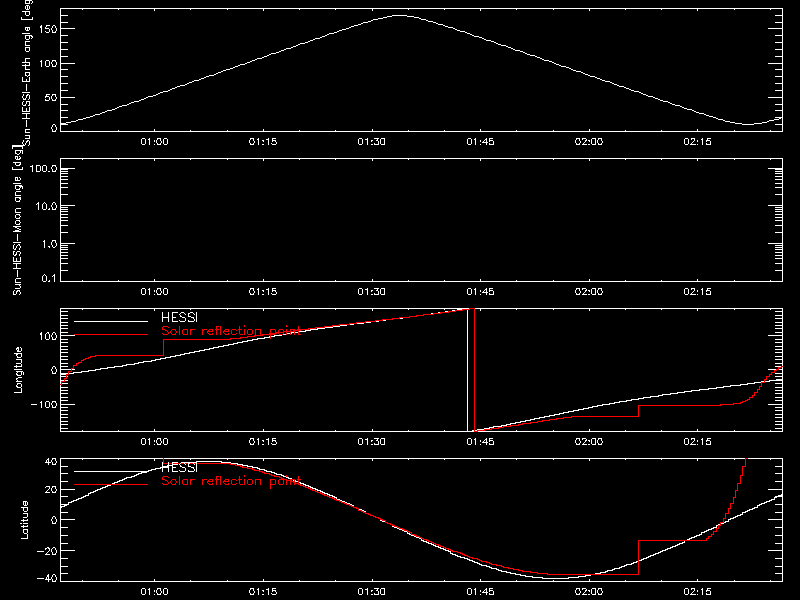The image size is (800, 600).
Task: Click 01:30 time label under Latitude plot
Action: [x=371, y=591]
